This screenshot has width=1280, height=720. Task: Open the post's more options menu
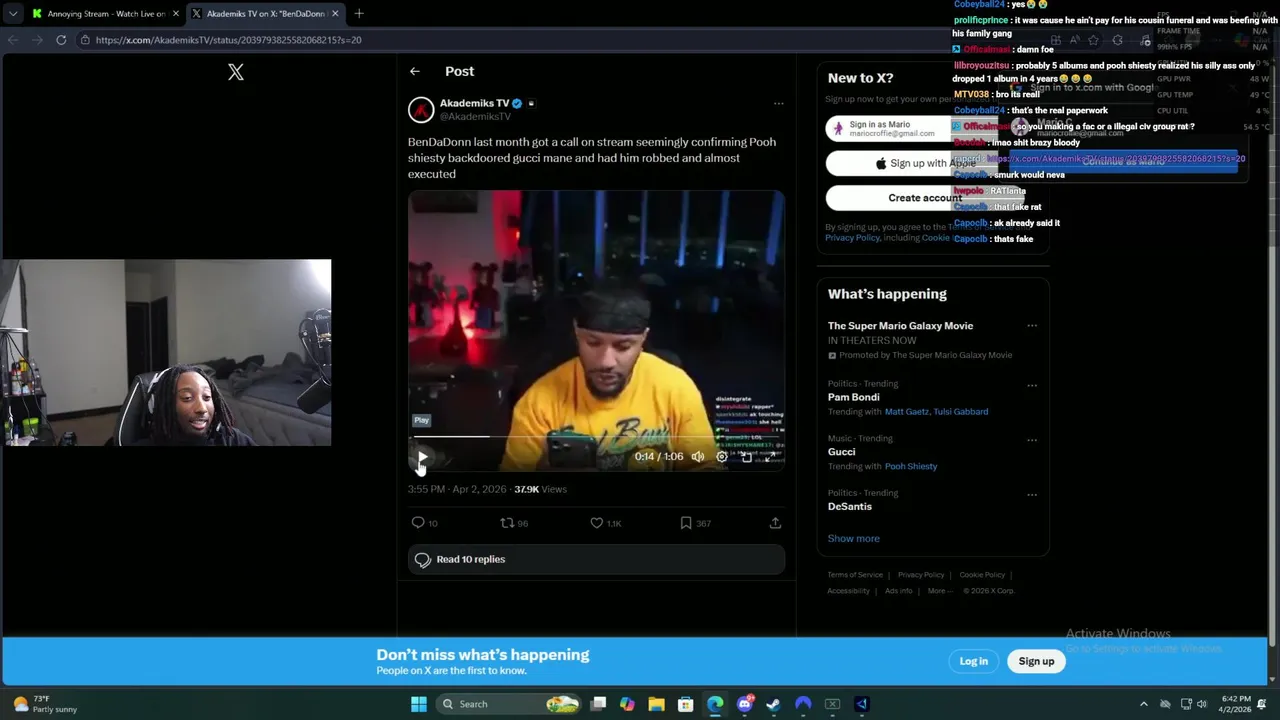(x=778, y=103)
